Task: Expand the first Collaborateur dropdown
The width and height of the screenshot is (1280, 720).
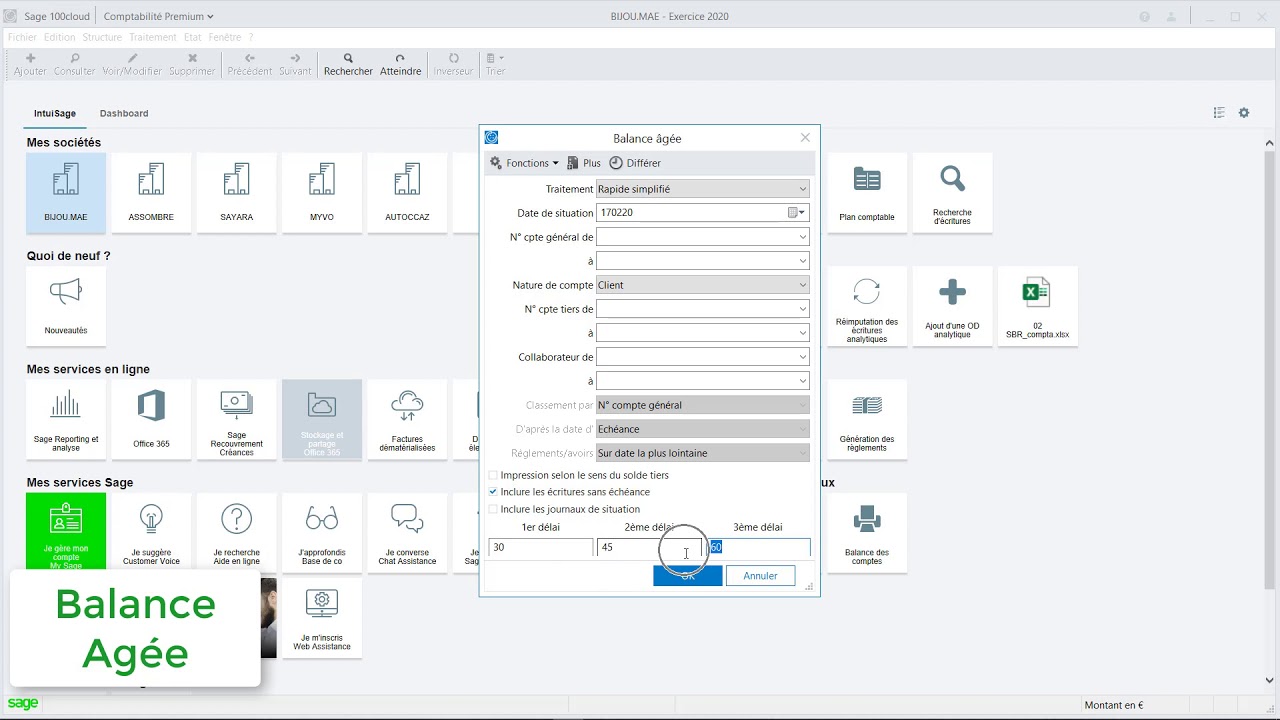Action: click(802, 357)
